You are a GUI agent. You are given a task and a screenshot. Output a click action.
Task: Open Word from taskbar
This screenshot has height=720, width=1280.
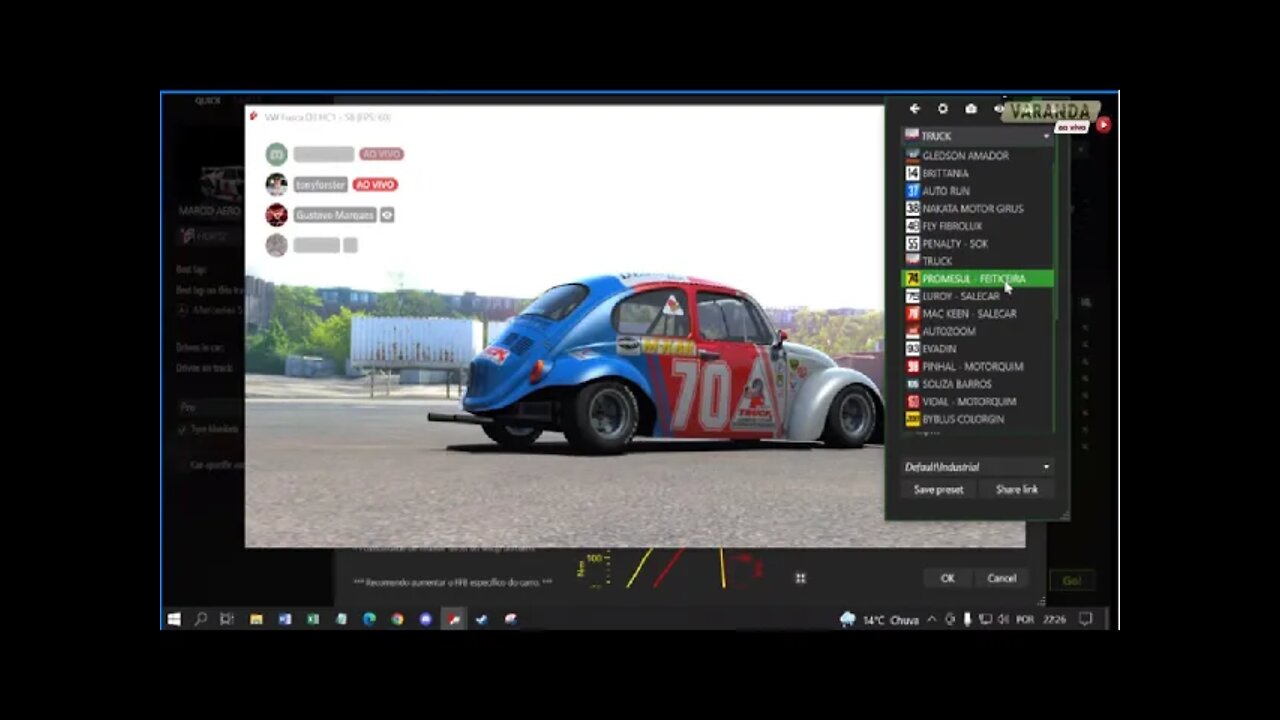click(285, 619)
